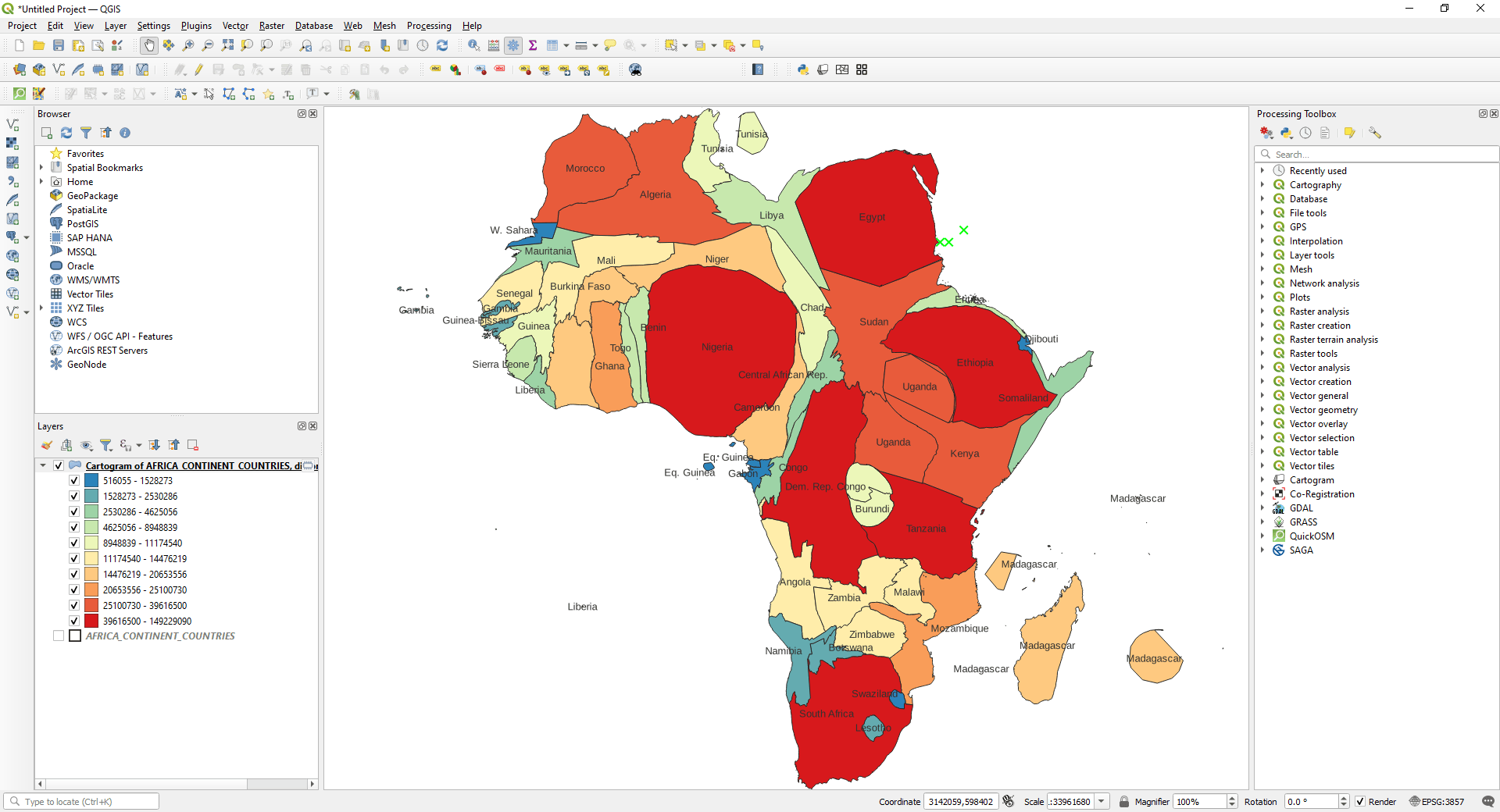Open the Project menu

point(22,26)
